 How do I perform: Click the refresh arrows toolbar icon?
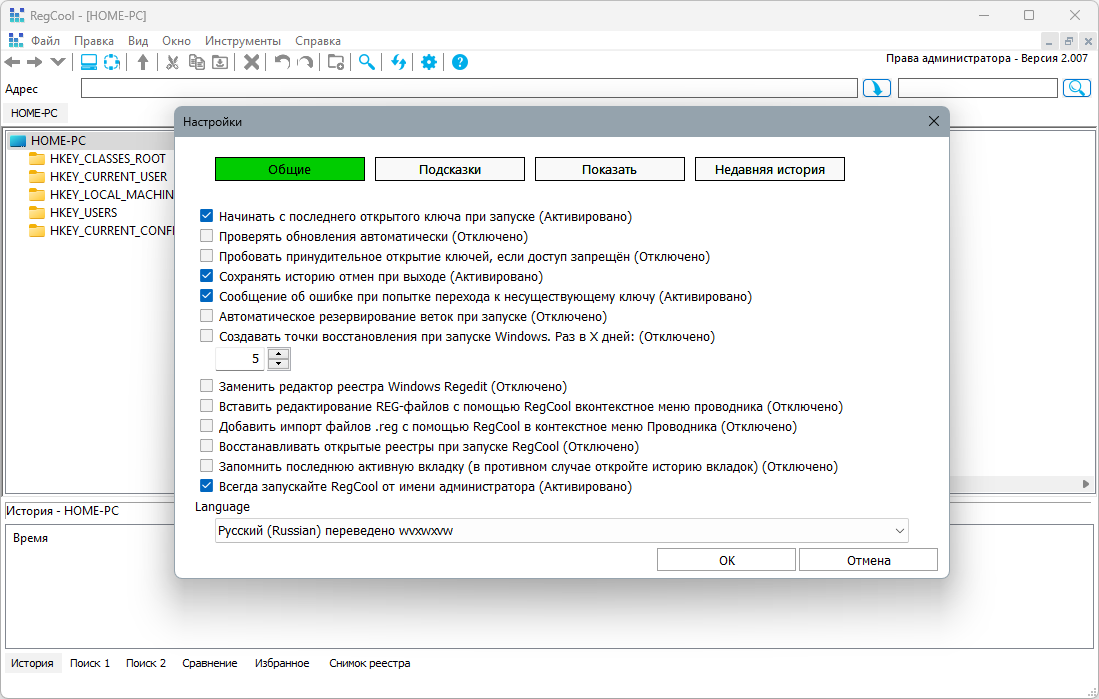399,62
